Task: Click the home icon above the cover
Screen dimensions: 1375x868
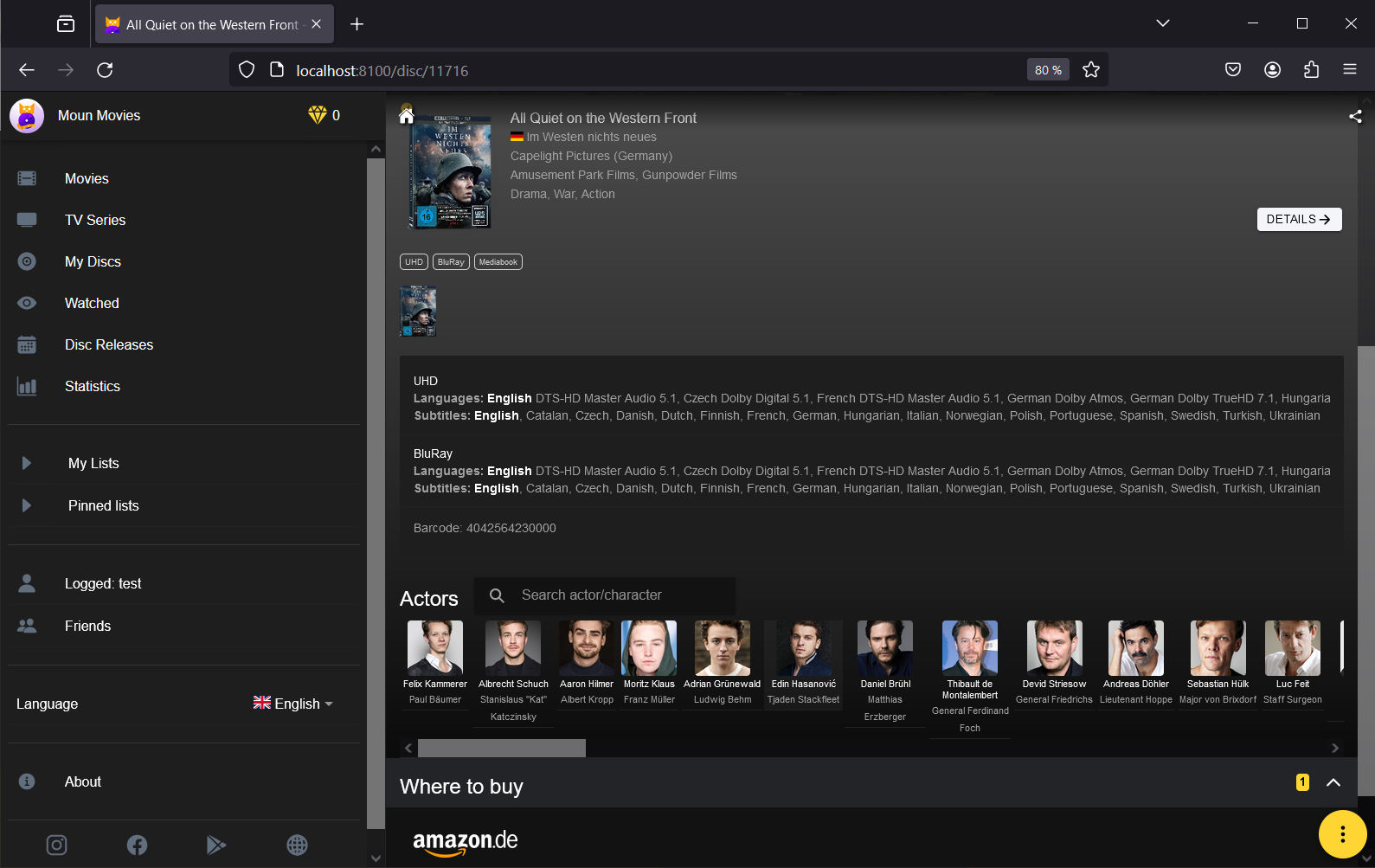Action: pos(406,115)
